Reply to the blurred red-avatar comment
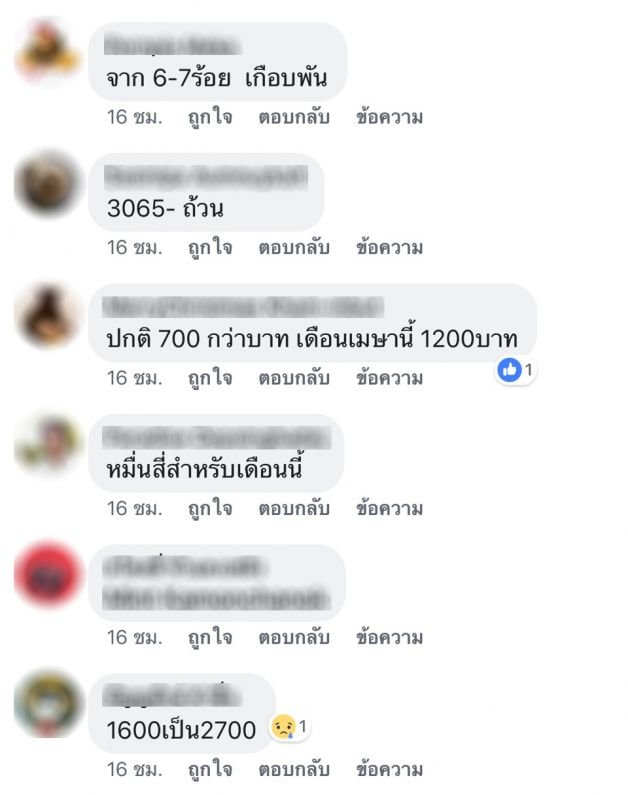The width and height of the screenshot is (628, 795). [x=294, y=638]
